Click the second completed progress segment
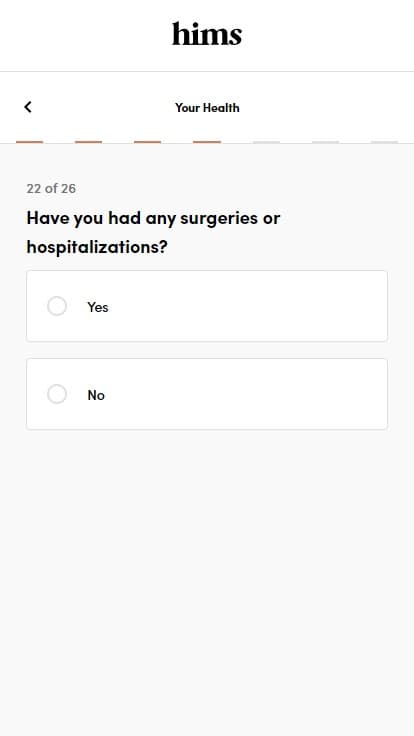This screenshot has height=736, width=414. [x=88, y=142]
